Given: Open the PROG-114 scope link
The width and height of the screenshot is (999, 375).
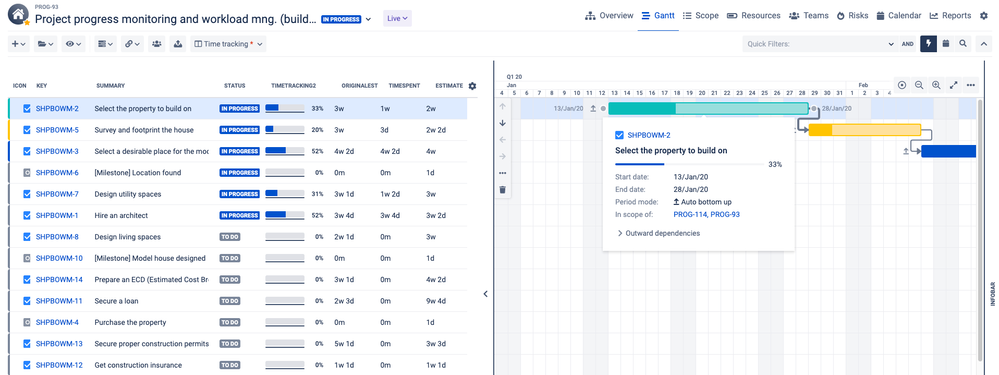Looking at the screenshot, I should (x=690, y=215).
